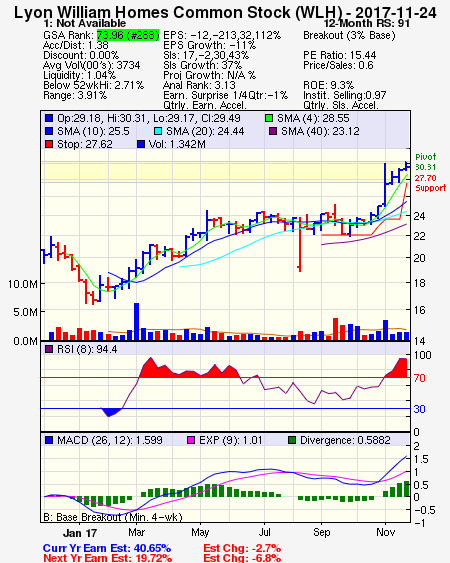
Task: Click the Avg Vol(00's): 3734 text
Action: point(92,65)
